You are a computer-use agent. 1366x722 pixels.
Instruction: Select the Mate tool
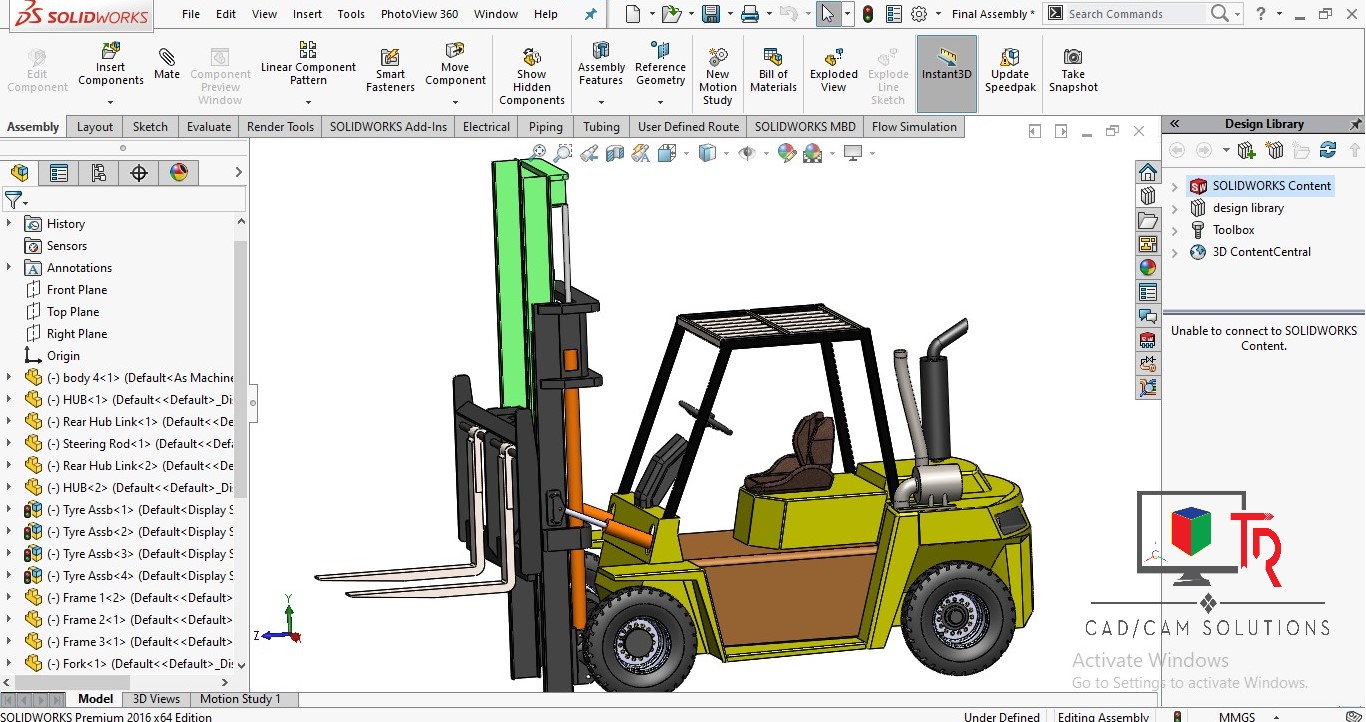(x=167, y=64)
